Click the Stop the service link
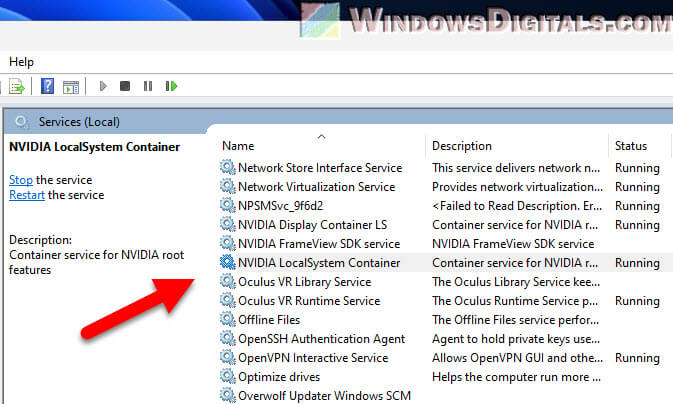The height and width of the screenshot is (404, 673). (21, 180)
